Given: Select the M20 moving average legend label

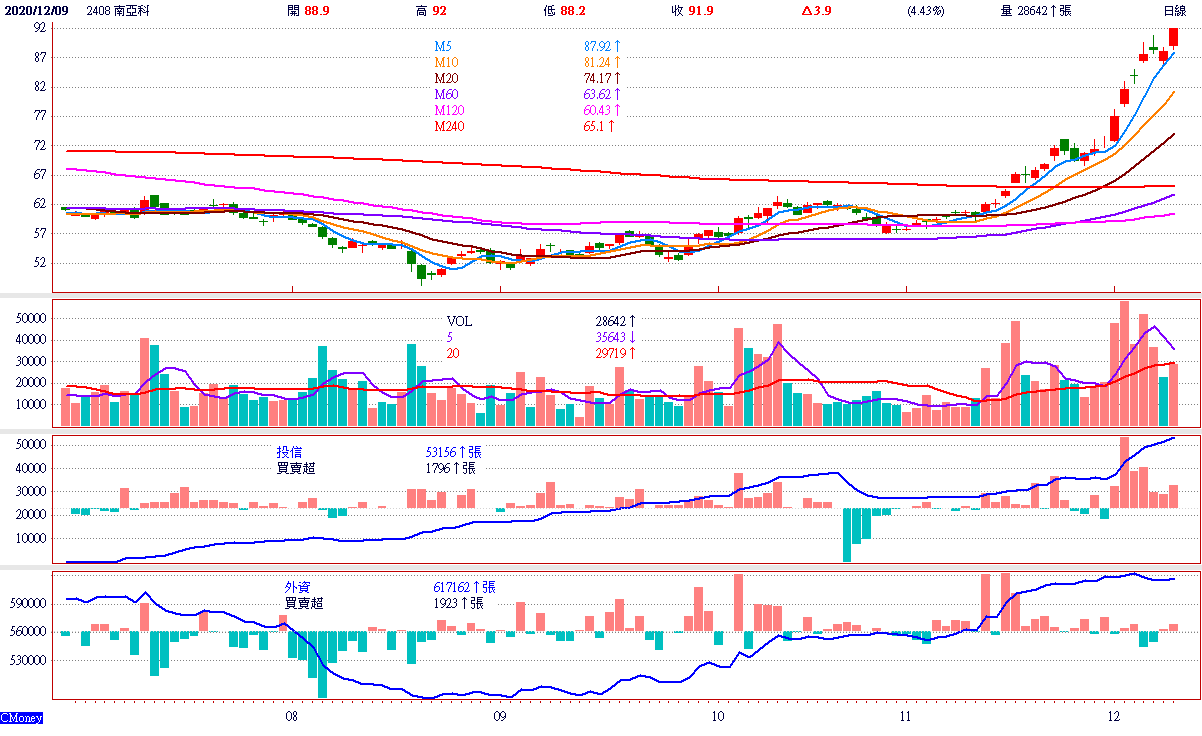Looking at the screenshot, I should point(447,78).
